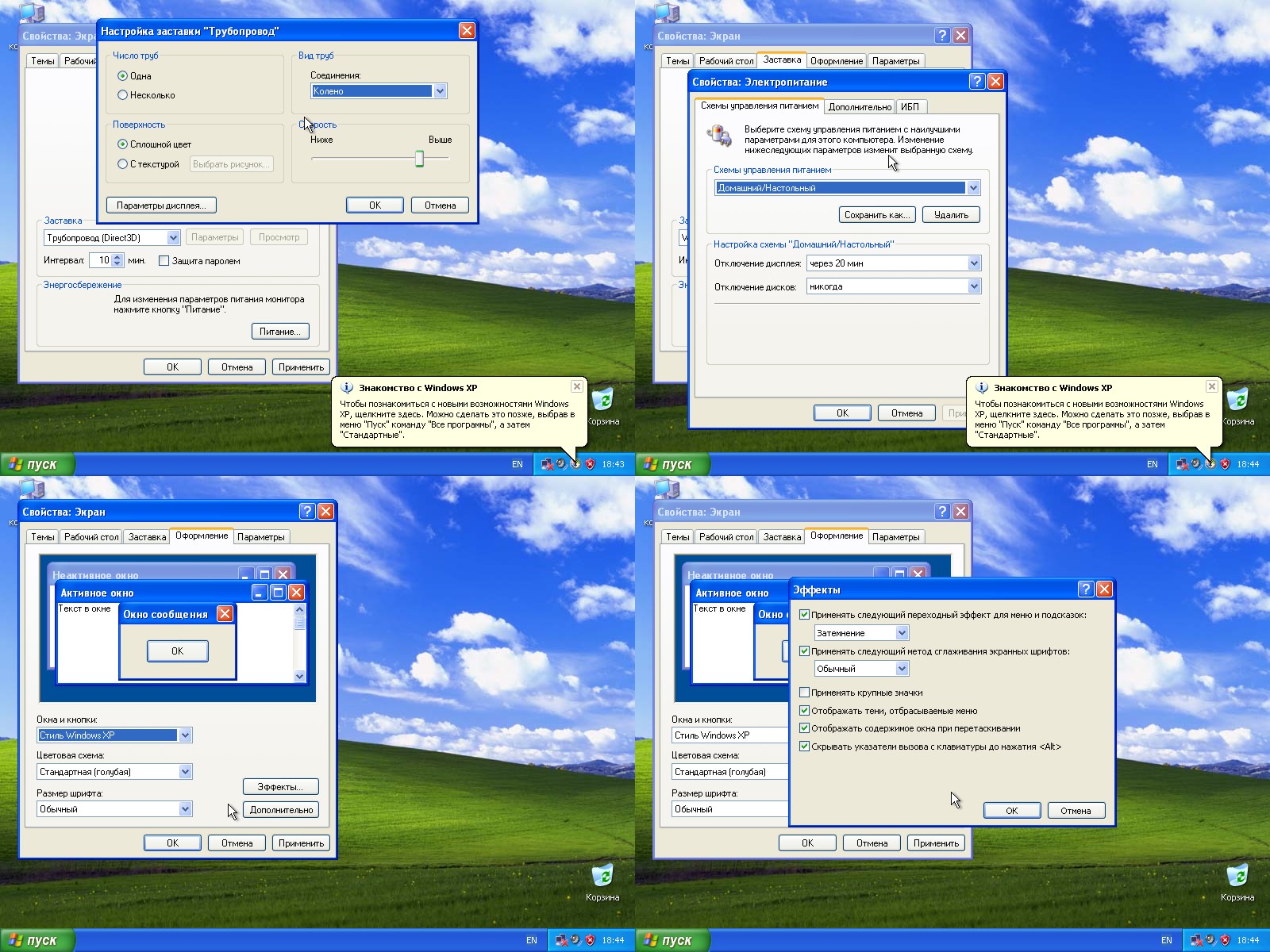
Task: Toggle Скрывать указатели вызова с клавиатуры checkbox
Action: click(804, 747)
